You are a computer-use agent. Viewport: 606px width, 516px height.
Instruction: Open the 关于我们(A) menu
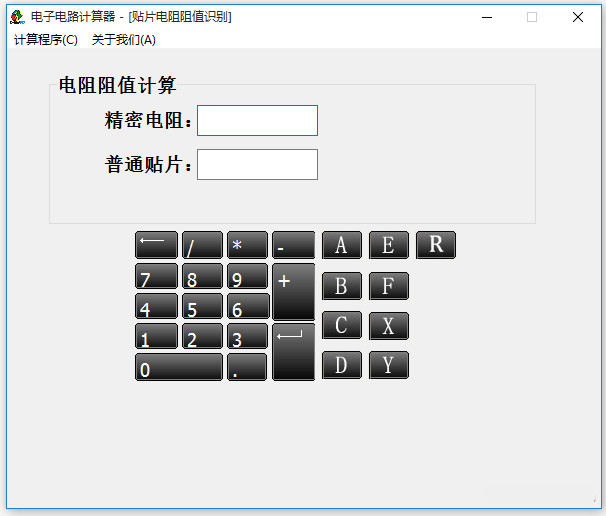point(124,40)
